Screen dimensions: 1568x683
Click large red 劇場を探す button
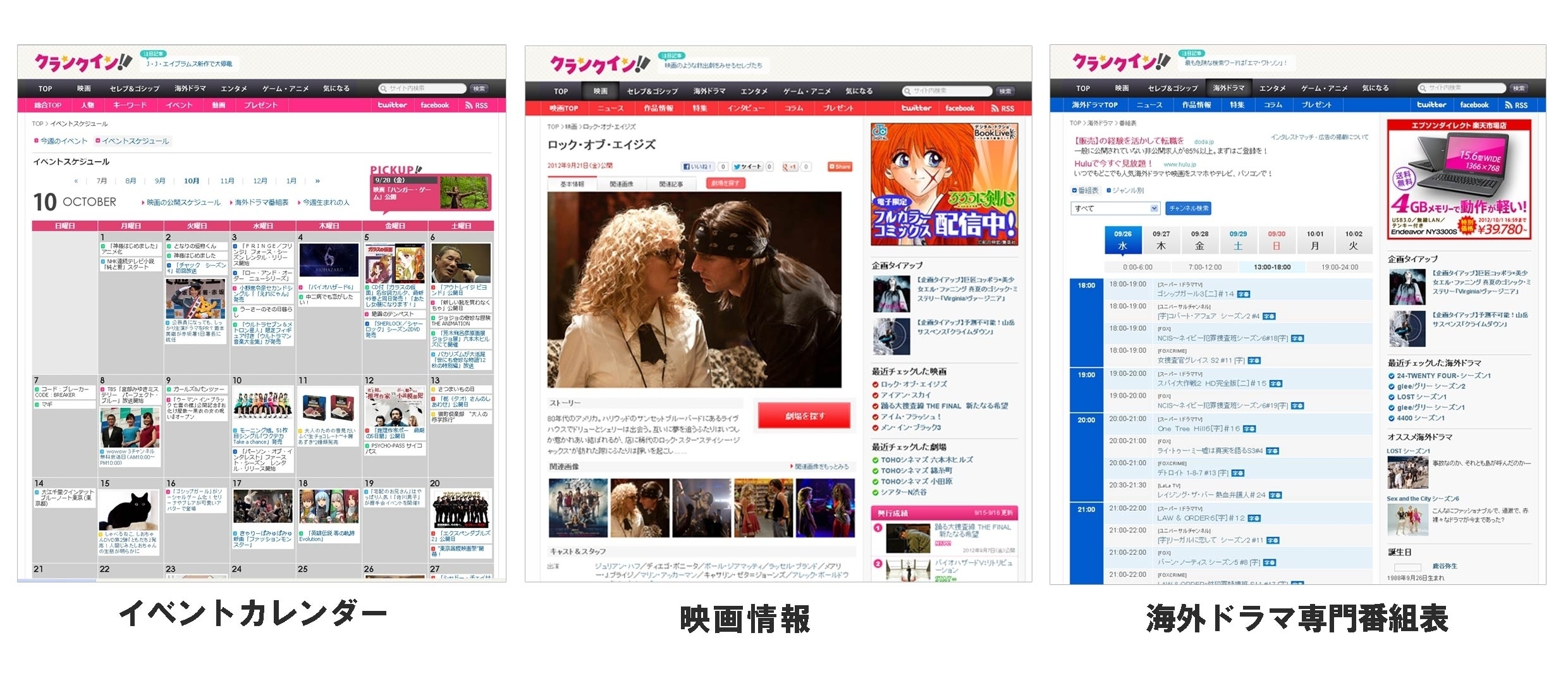tap(804, 416)
